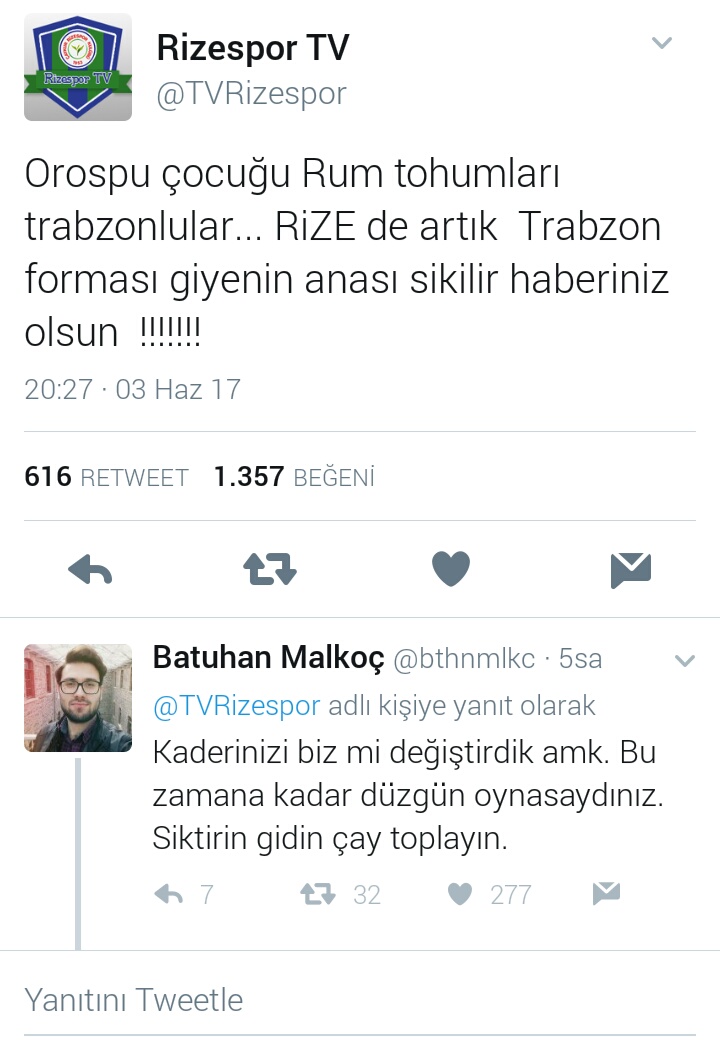Focus the Yanıtını Tweetle reply field
Viewport: 720px width, 1046px height.
coord(360,999)
